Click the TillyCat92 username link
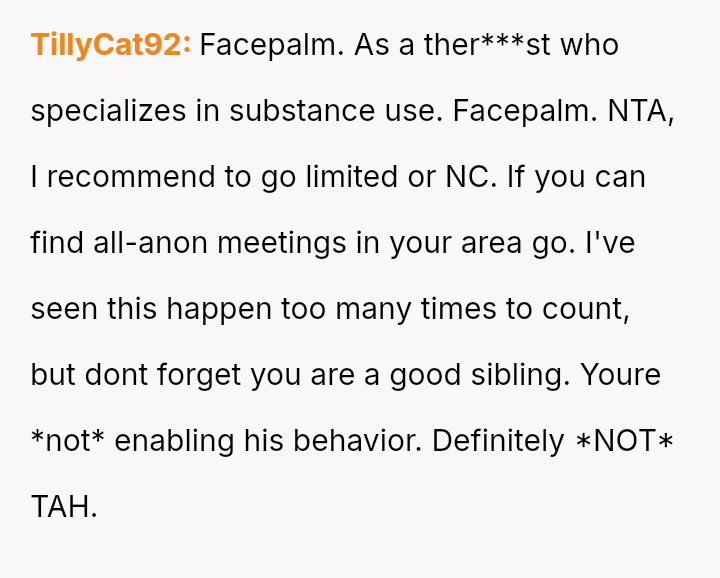This screenshot has height=578, width=720. point(110,45)
